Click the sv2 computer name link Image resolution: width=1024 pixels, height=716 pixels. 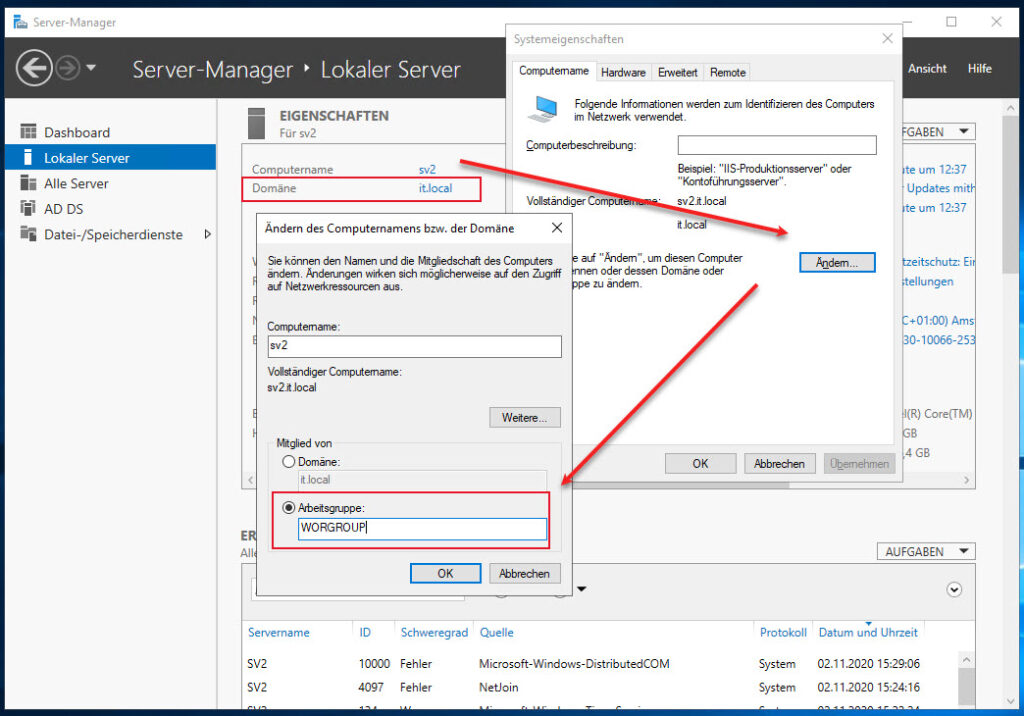point(427,169)
